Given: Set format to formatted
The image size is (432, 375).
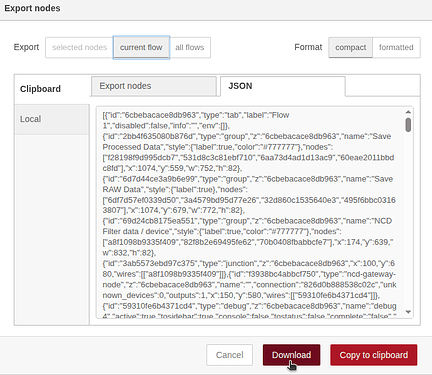Looking at the screenshot, I should click(396, 47).
